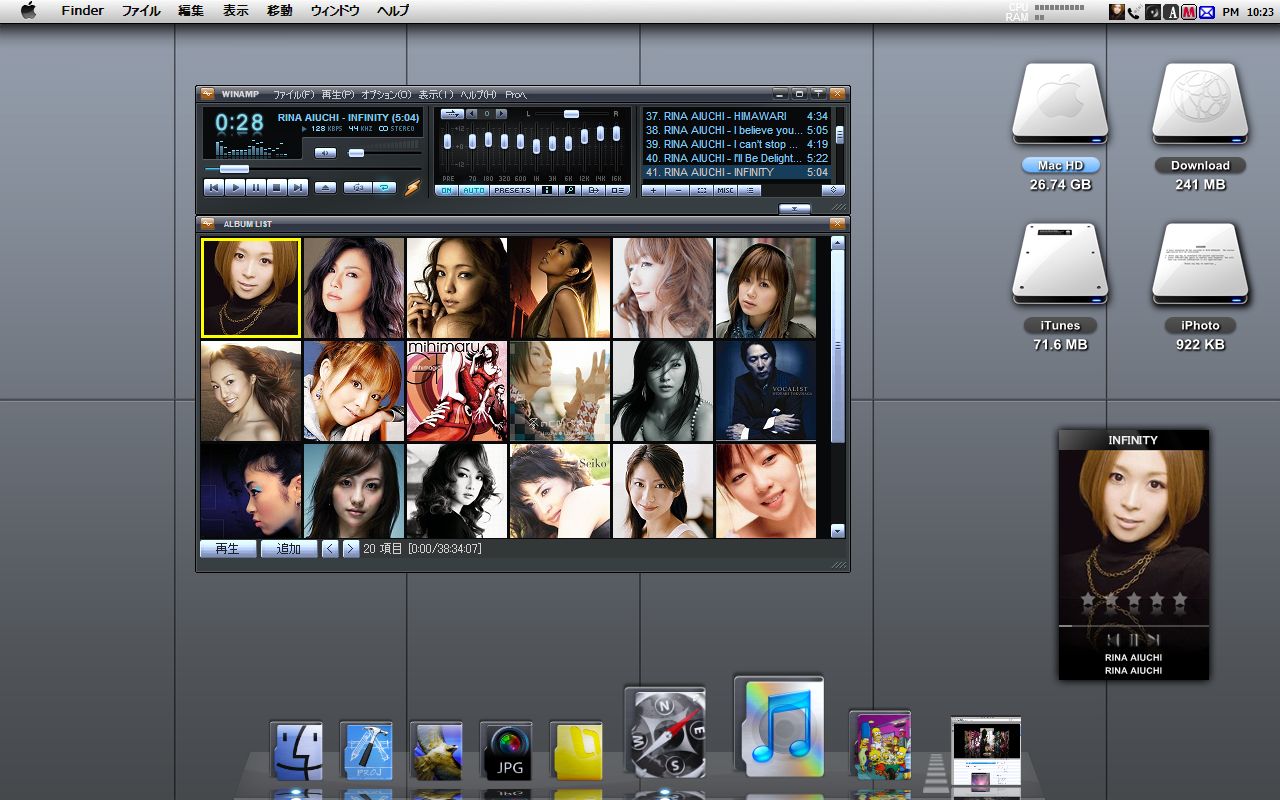Open playlist MISC menu

tap(725, 190)
